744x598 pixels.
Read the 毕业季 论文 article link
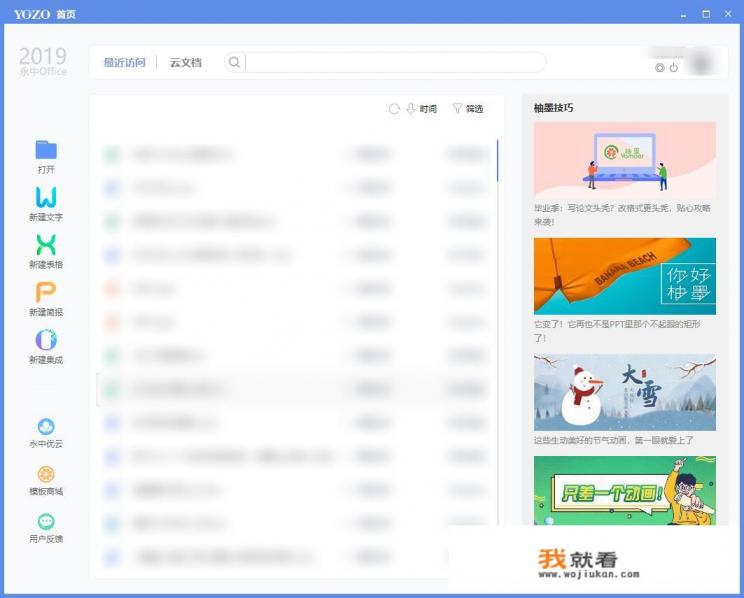click(622, 215)
